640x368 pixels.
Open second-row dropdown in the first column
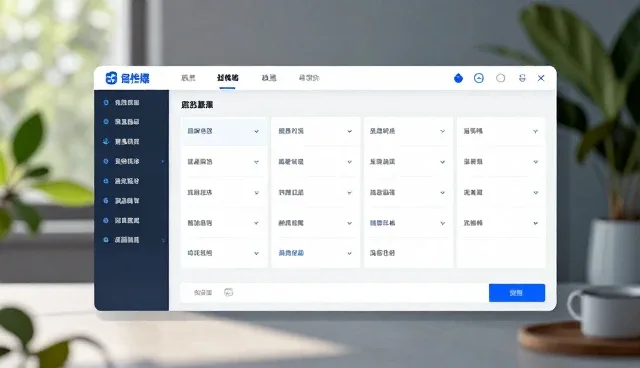click(224, 162)
